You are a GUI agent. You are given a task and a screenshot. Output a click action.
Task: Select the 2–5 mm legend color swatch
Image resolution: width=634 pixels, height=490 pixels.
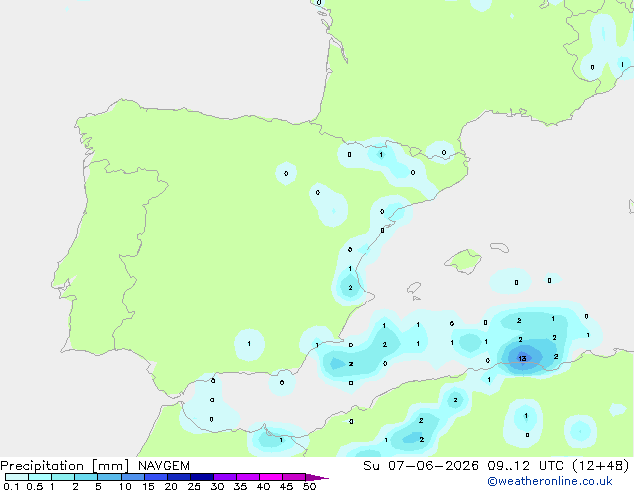[x=86, y=477]
